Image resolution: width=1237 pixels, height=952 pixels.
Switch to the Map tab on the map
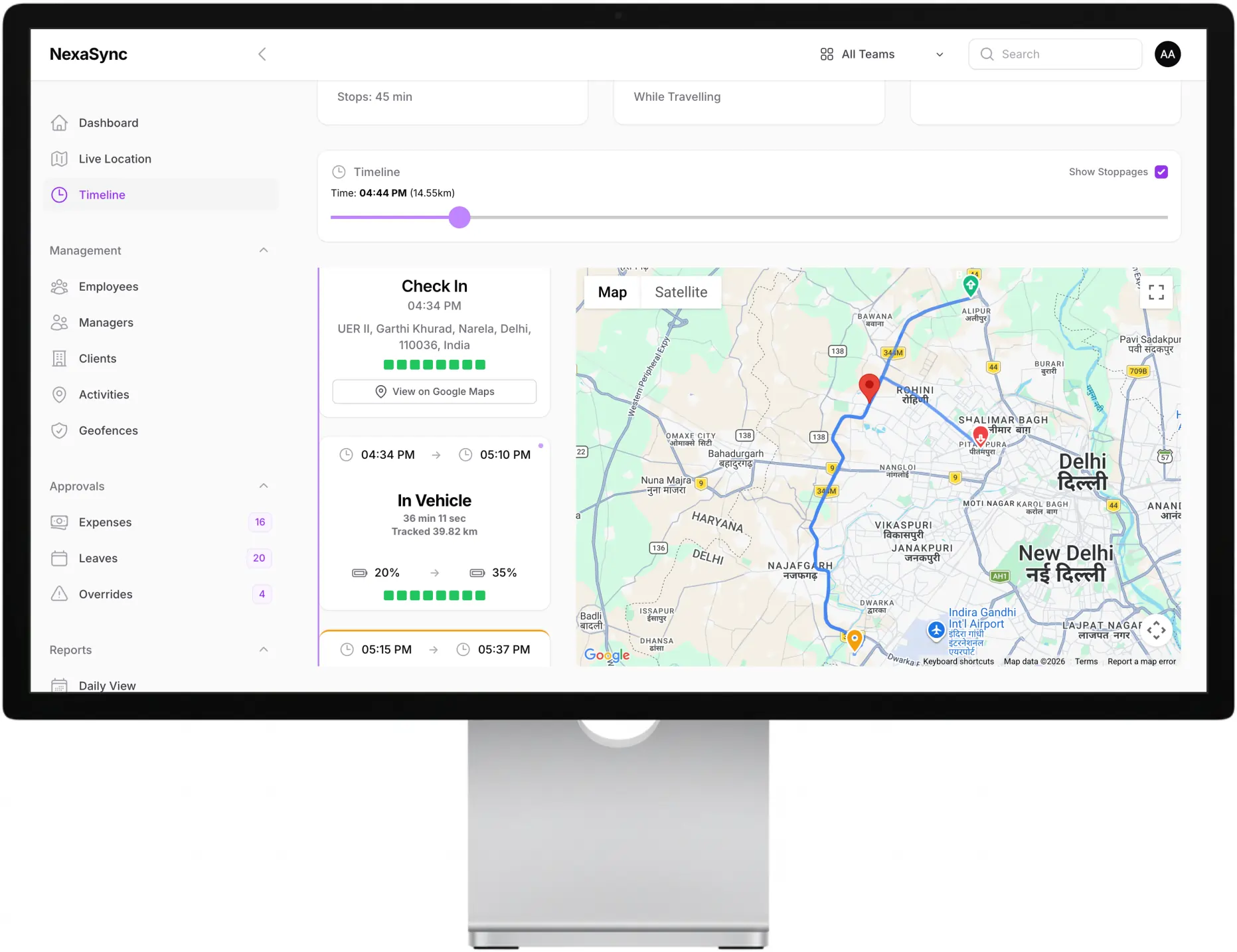click(612, 292)
